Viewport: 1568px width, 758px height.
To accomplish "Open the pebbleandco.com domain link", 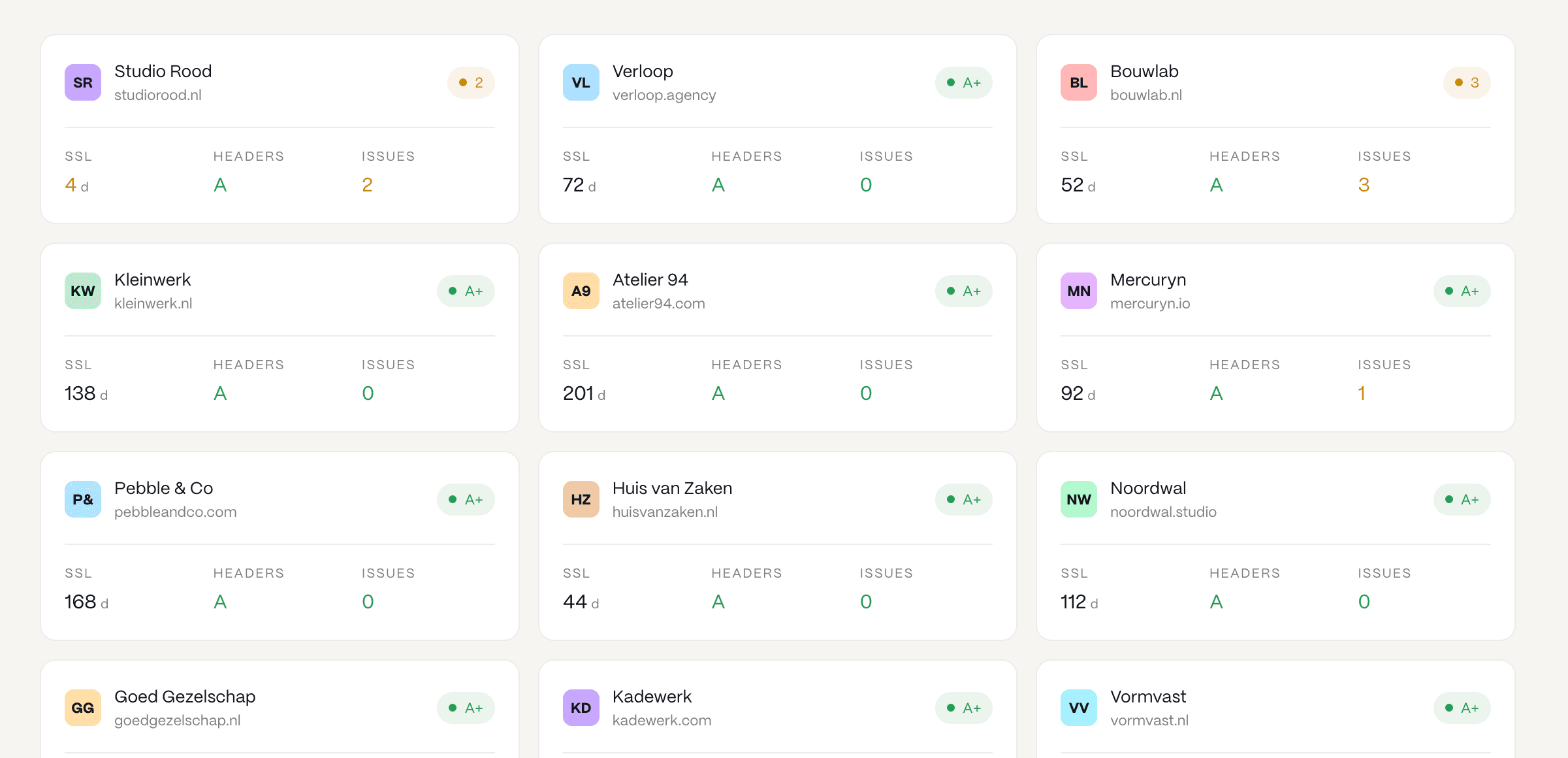I will point(175,512).
